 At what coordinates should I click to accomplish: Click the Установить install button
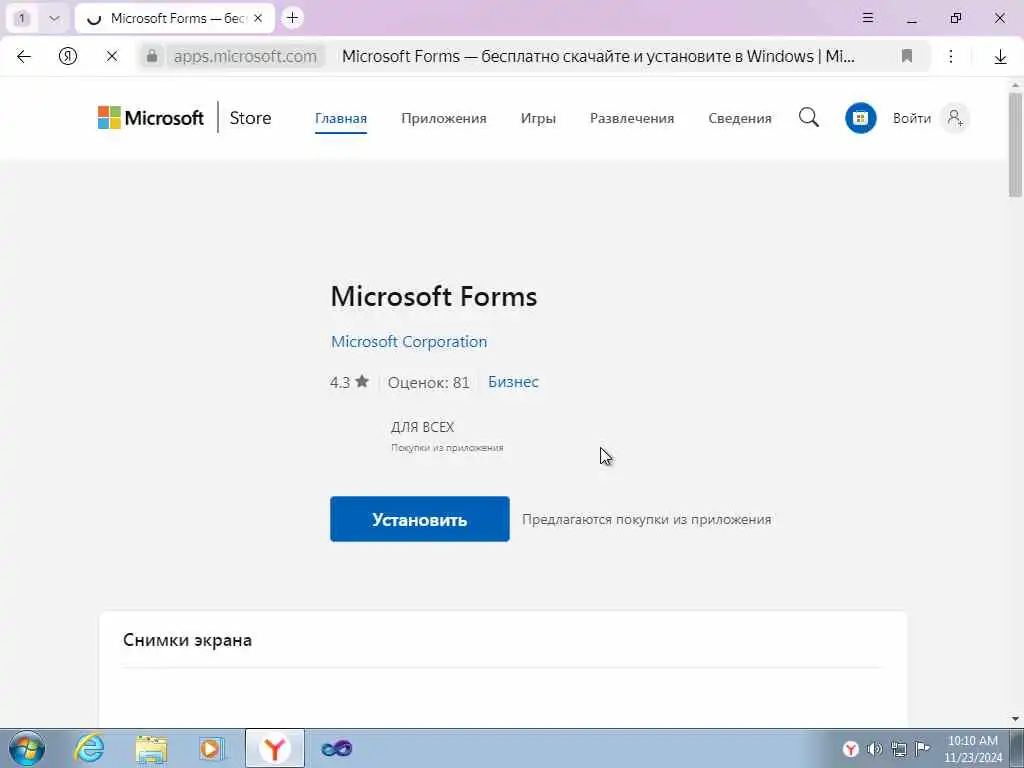(x=420, y=519)
